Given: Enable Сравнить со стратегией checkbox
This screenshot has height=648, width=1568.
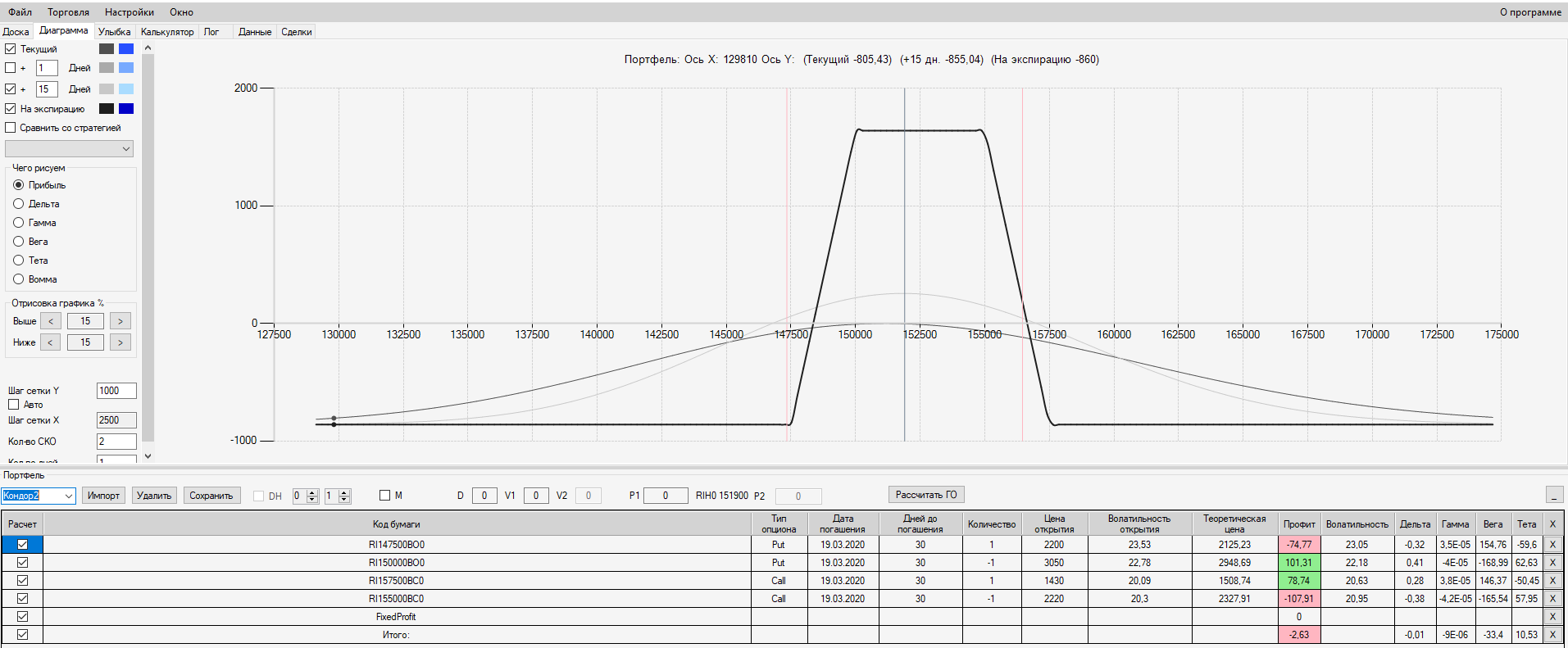Looking at the screenshot, I should pyautogui.click(x=11, y=128).
